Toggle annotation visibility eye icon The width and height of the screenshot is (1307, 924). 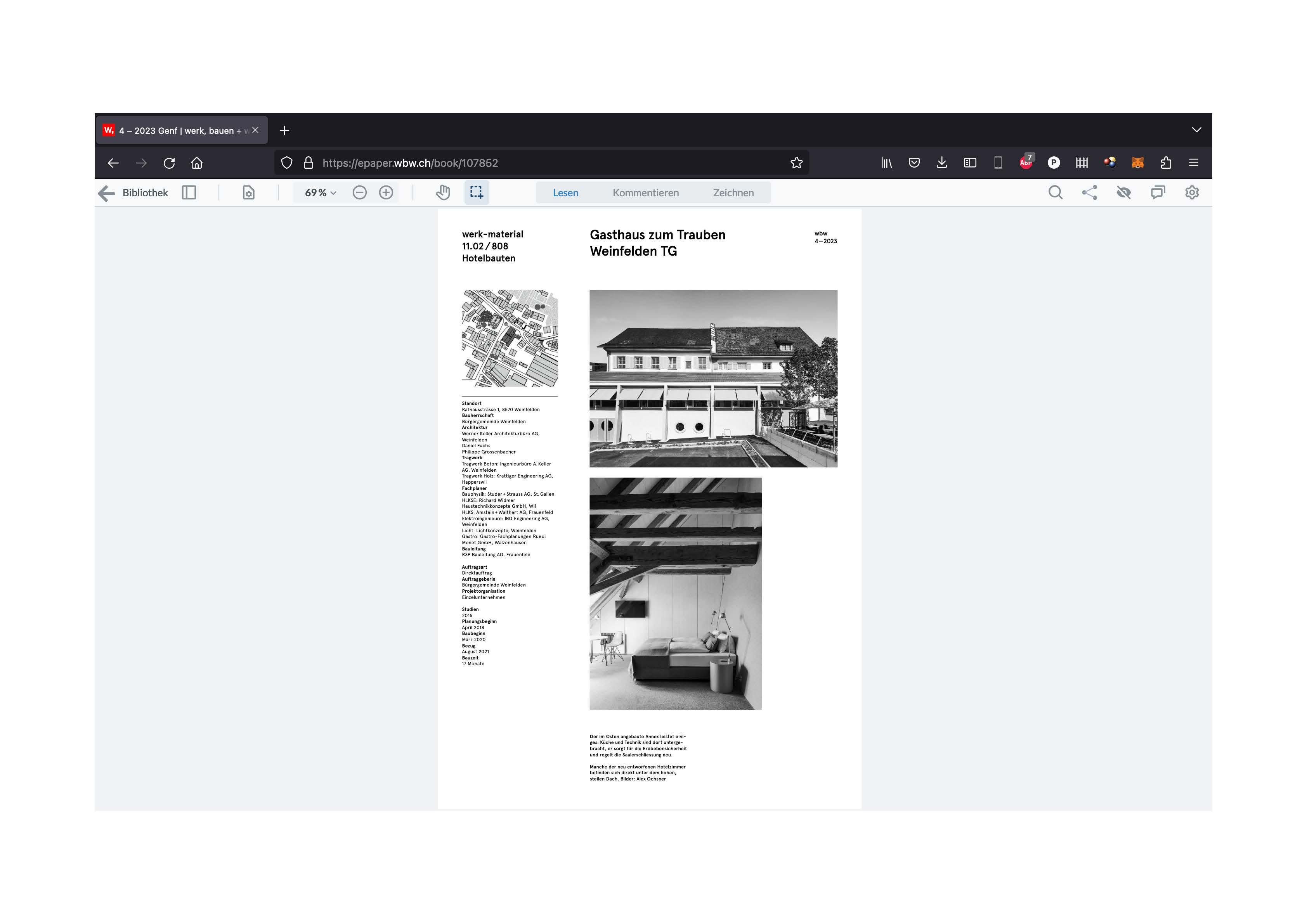1124,193
